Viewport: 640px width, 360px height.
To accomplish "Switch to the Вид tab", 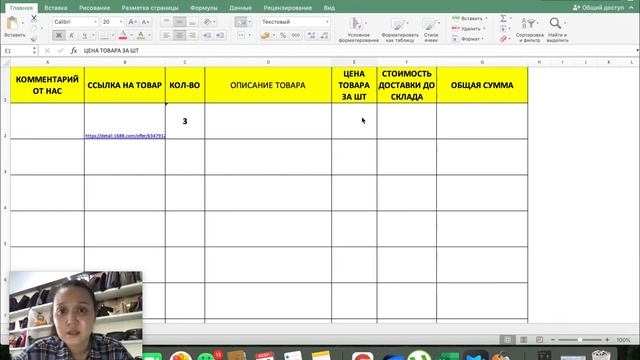I will click(x=329, y=8).
